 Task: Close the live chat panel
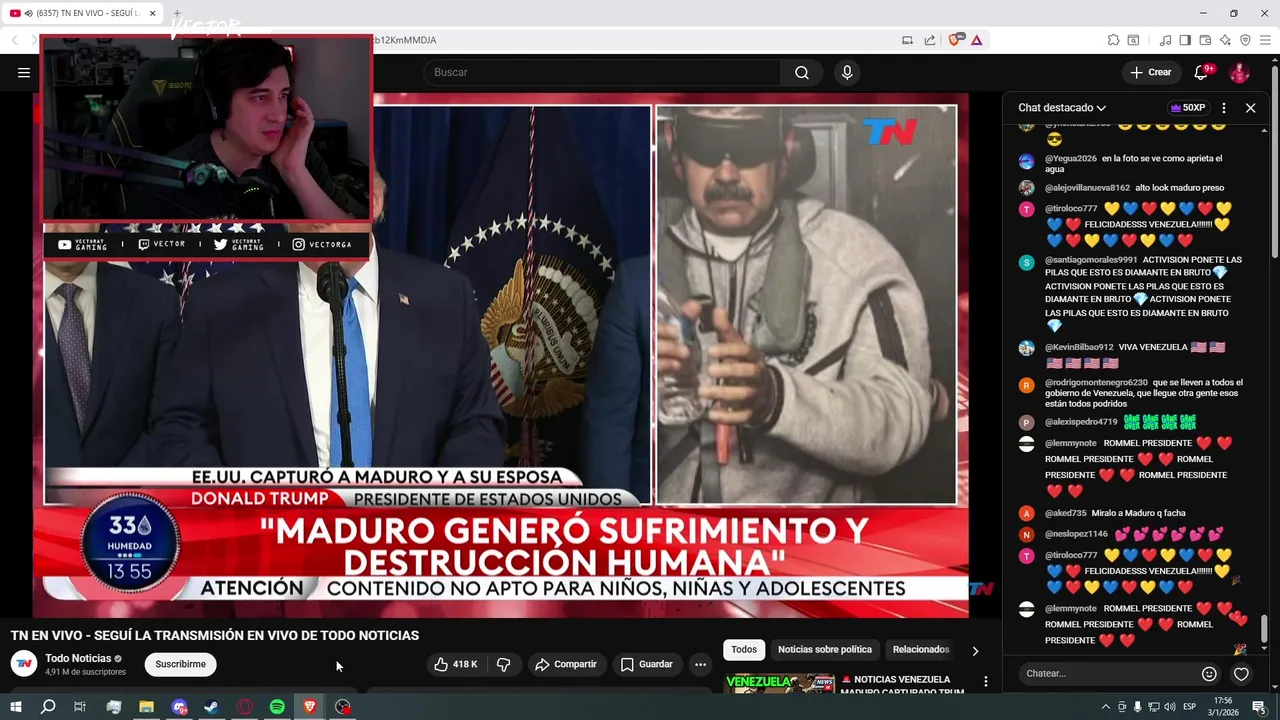pos(1250,108)
